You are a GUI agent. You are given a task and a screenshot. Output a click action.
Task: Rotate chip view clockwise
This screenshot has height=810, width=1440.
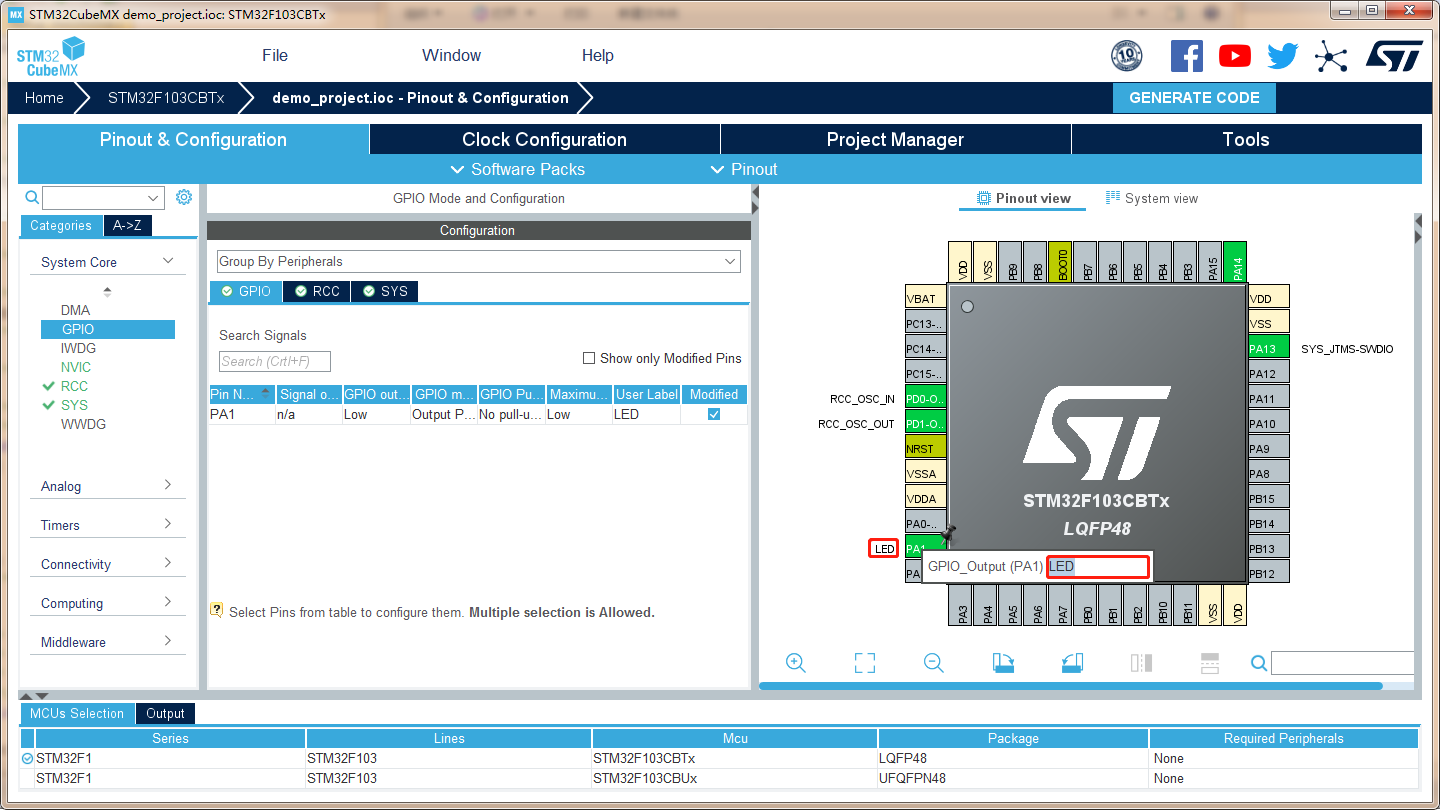point(1003,663)
